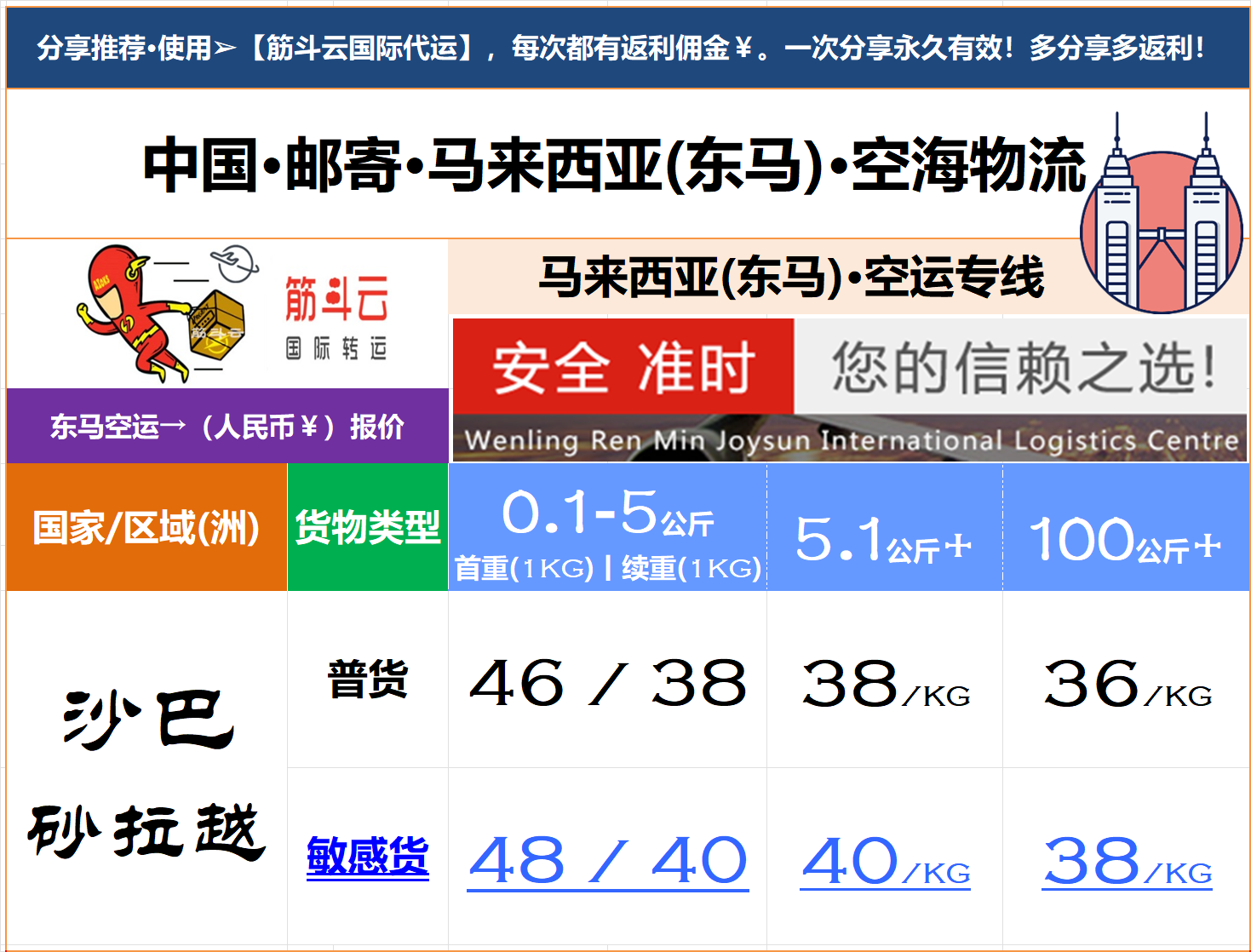The width and height of the screenshot is (1251, 952).
Task: Click the red 安全 准时 banner
Action: (x=623, y=367)
